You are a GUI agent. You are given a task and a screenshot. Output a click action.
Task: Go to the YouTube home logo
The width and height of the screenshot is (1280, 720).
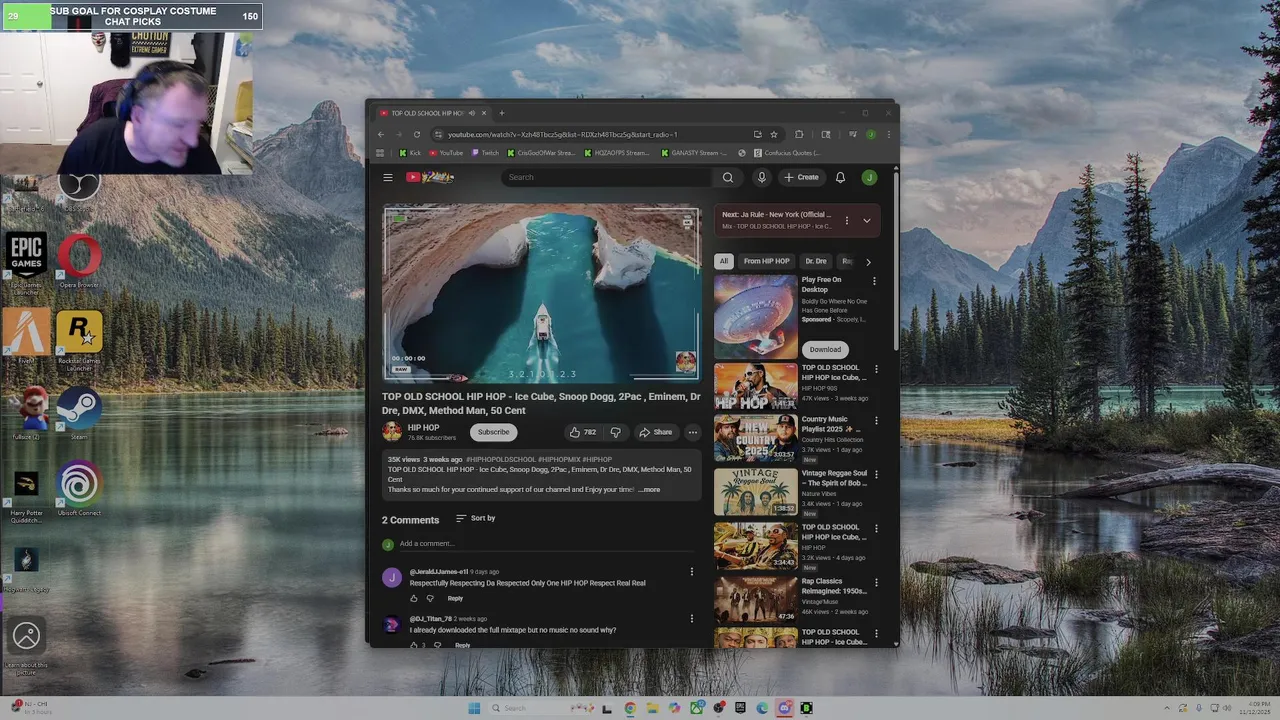click(430, 177)
